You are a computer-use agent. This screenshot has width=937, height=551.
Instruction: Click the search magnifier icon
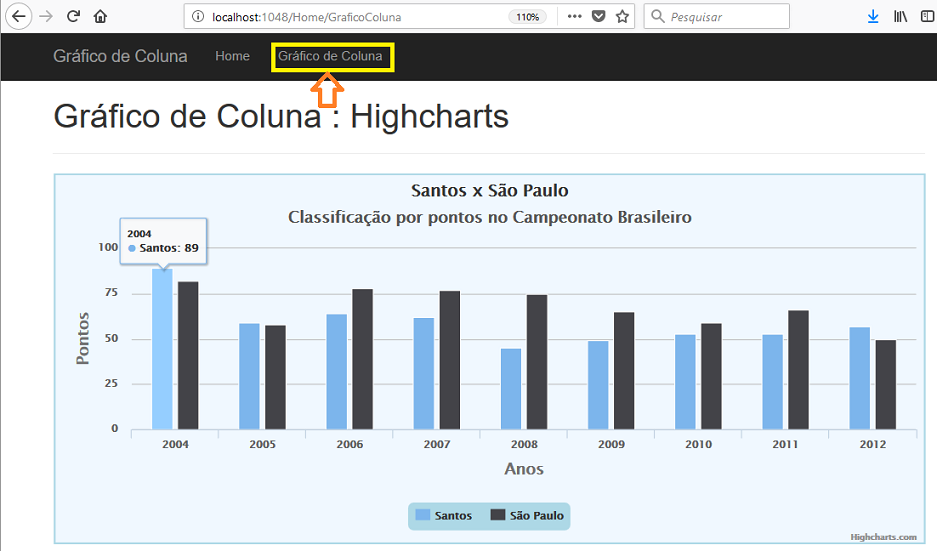pos(657,16)
